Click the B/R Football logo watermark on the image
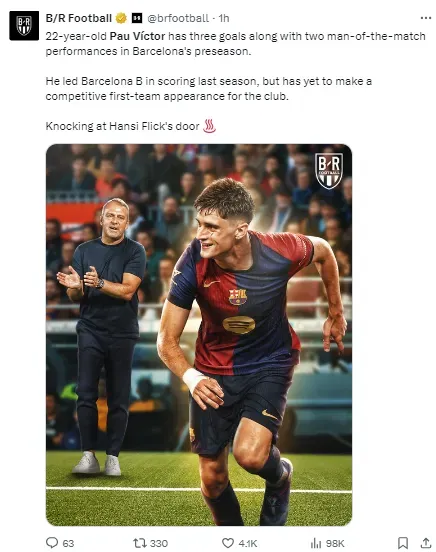 (329, 171)
